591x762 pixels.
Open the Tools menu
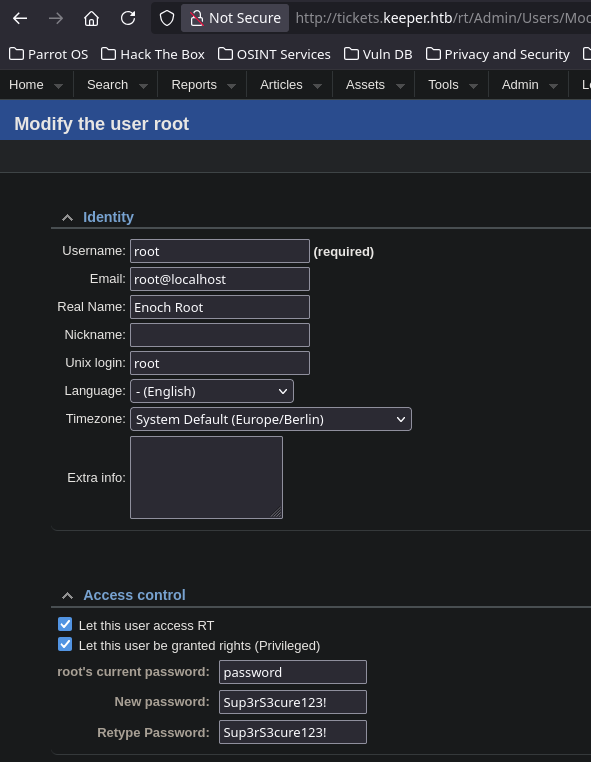(452, 85)
